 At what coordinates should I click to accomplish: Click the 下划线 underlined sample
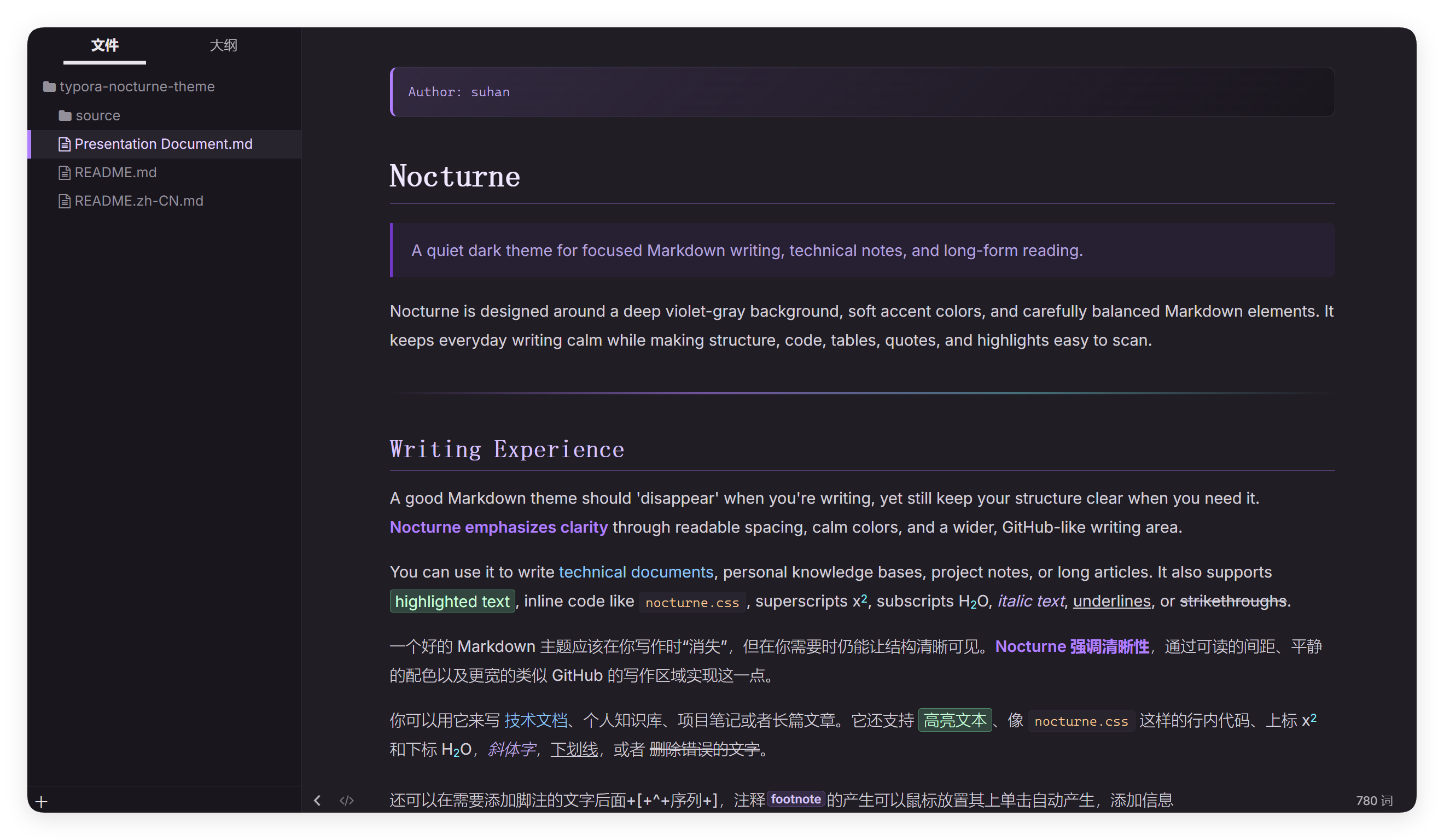pos(574,749)
